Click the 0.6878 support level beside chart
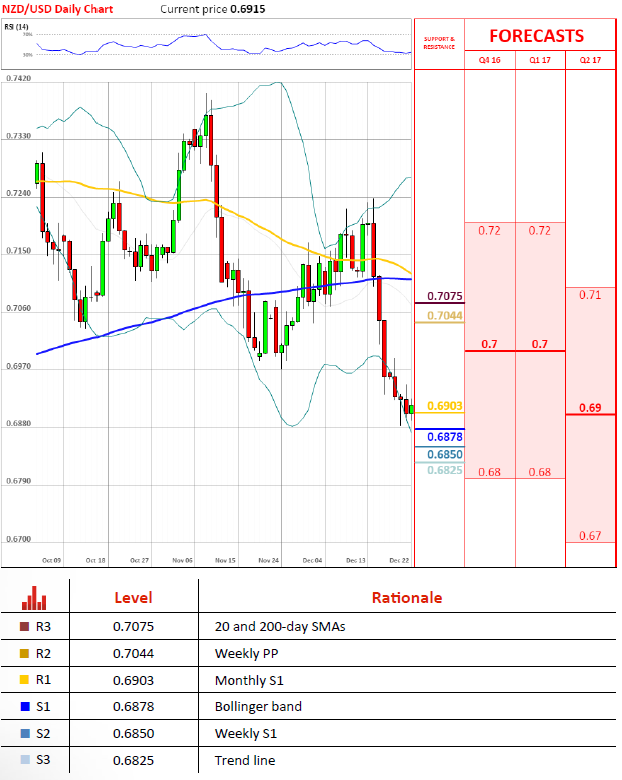 click(x=445, y=437)
